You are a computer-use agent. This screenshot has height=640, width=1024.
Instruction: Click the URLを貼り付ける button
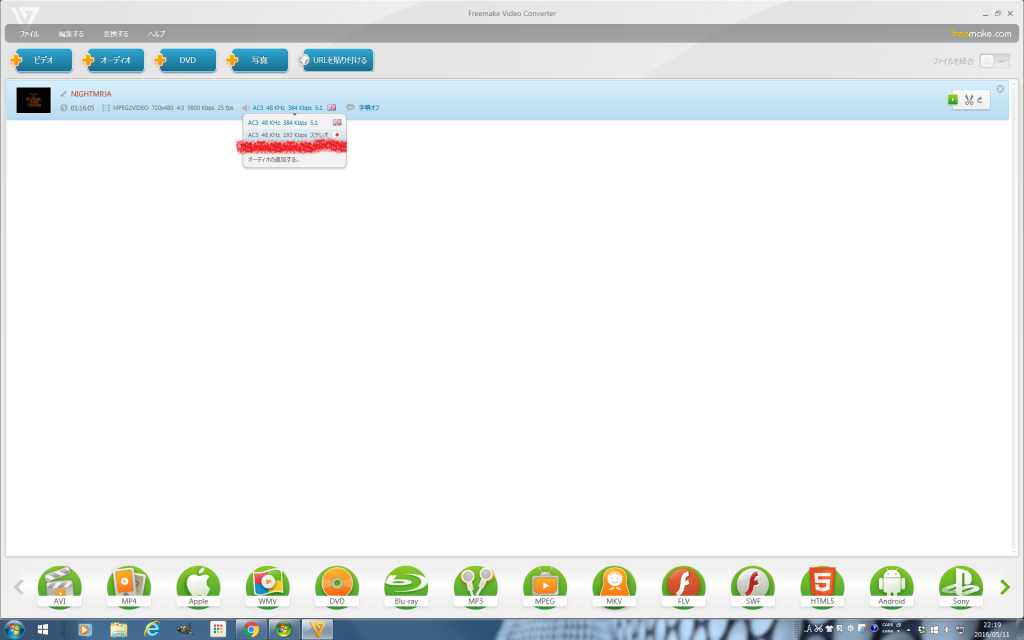pos(338,60)
